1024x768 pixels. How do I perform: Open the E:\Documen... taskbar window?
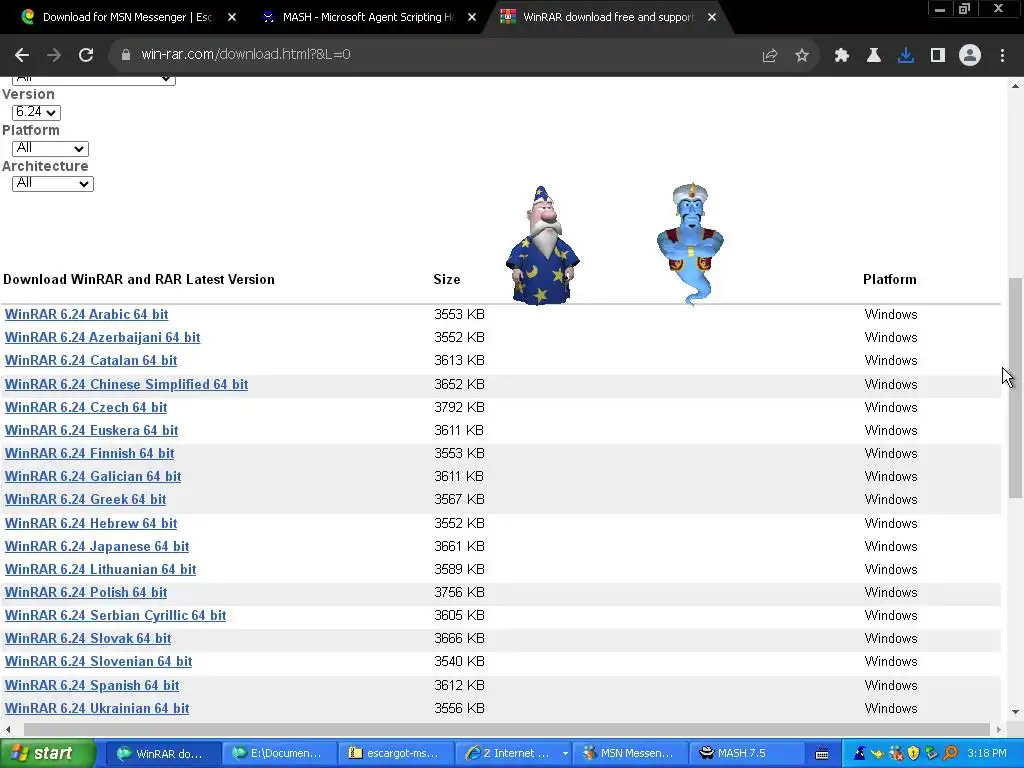pos(280,754)
